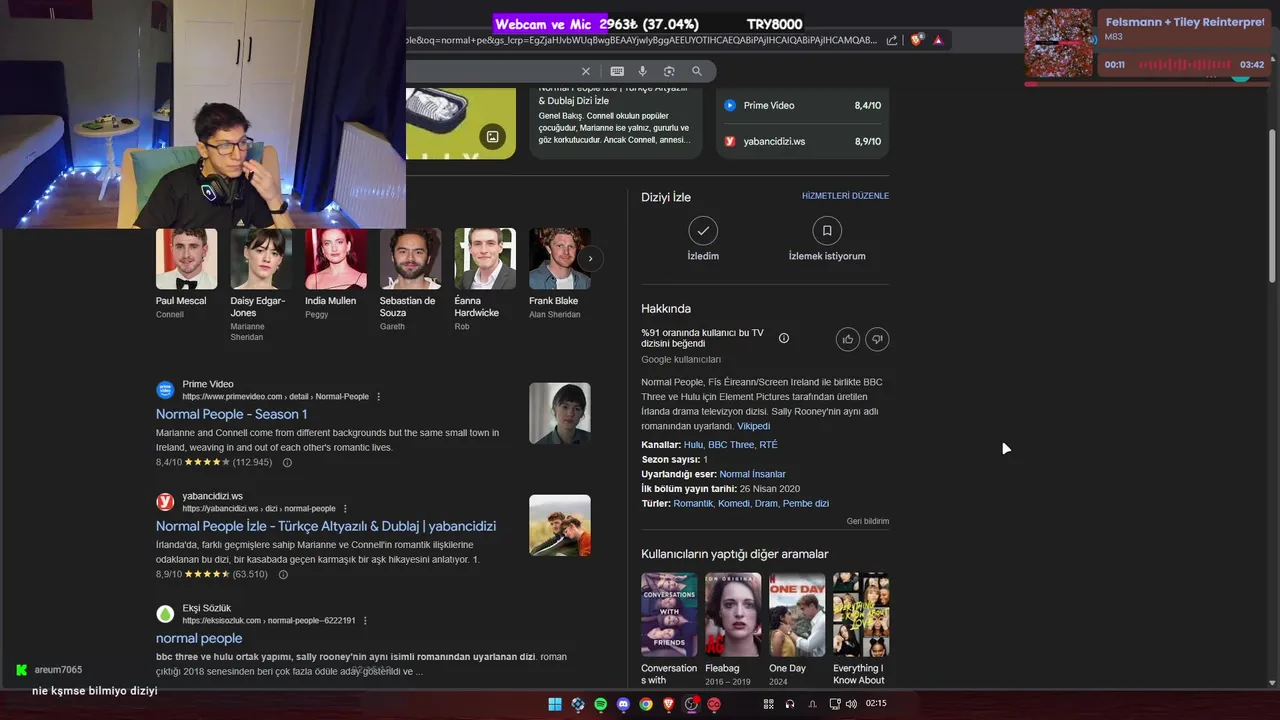Open Discord from the taskbar
This screenshot has width=1280, height=720.
pos(624,704)
